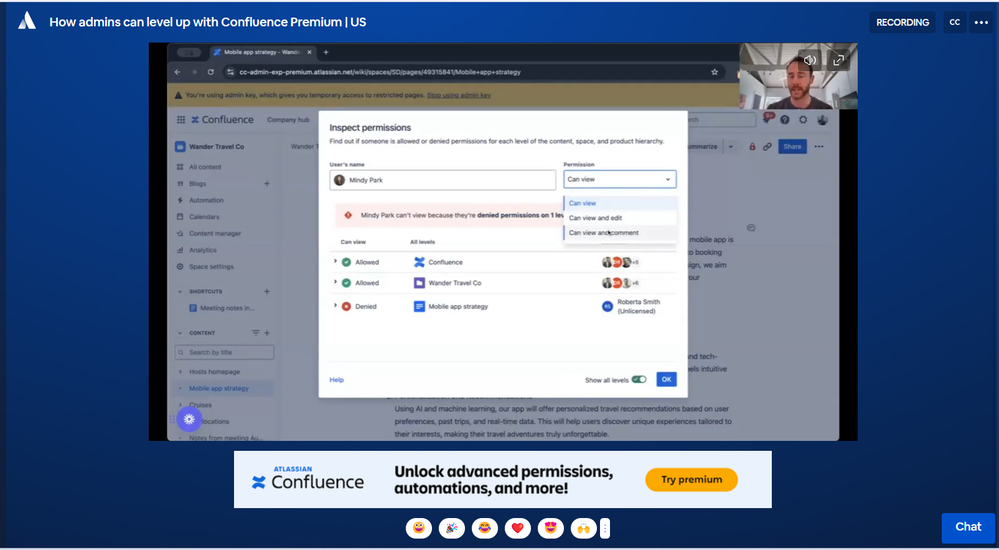Click the Confluence logo in navigation
This screenshot has height=550, width=999.
222,119
